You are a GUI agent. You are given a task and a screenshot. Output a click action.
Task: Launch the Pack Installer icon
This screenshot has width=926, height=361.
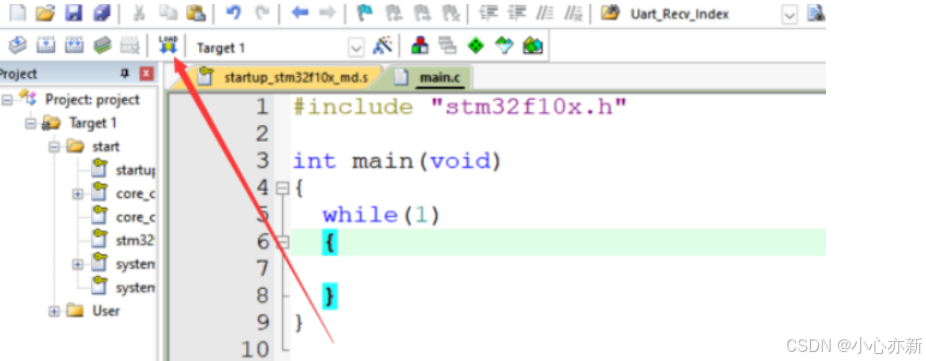533,45
